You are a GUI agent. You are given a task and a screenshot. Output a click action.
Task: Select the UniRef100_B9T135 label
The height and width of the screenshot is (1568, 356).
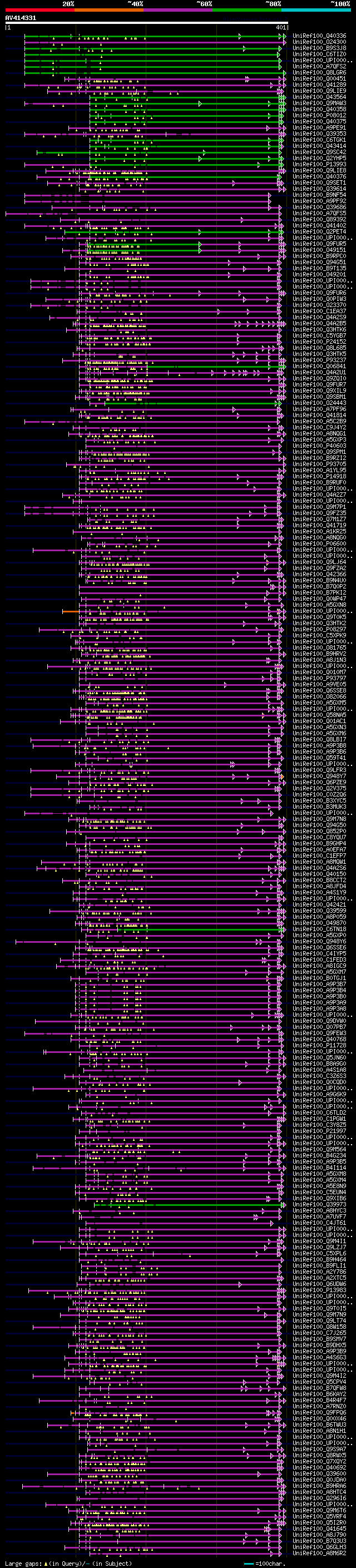[319, 268]
